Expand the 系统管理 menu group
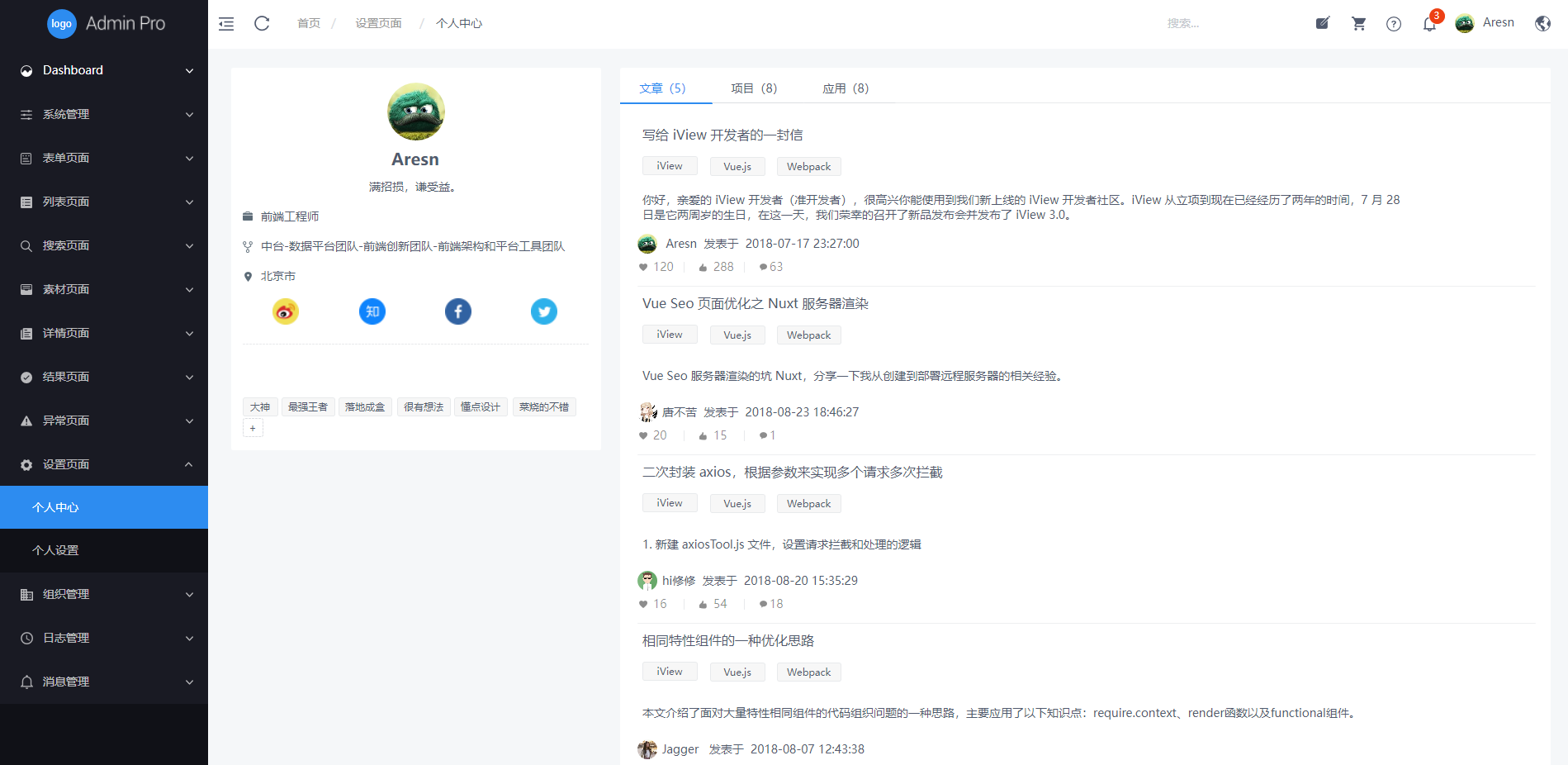 [x=104, y=114]
